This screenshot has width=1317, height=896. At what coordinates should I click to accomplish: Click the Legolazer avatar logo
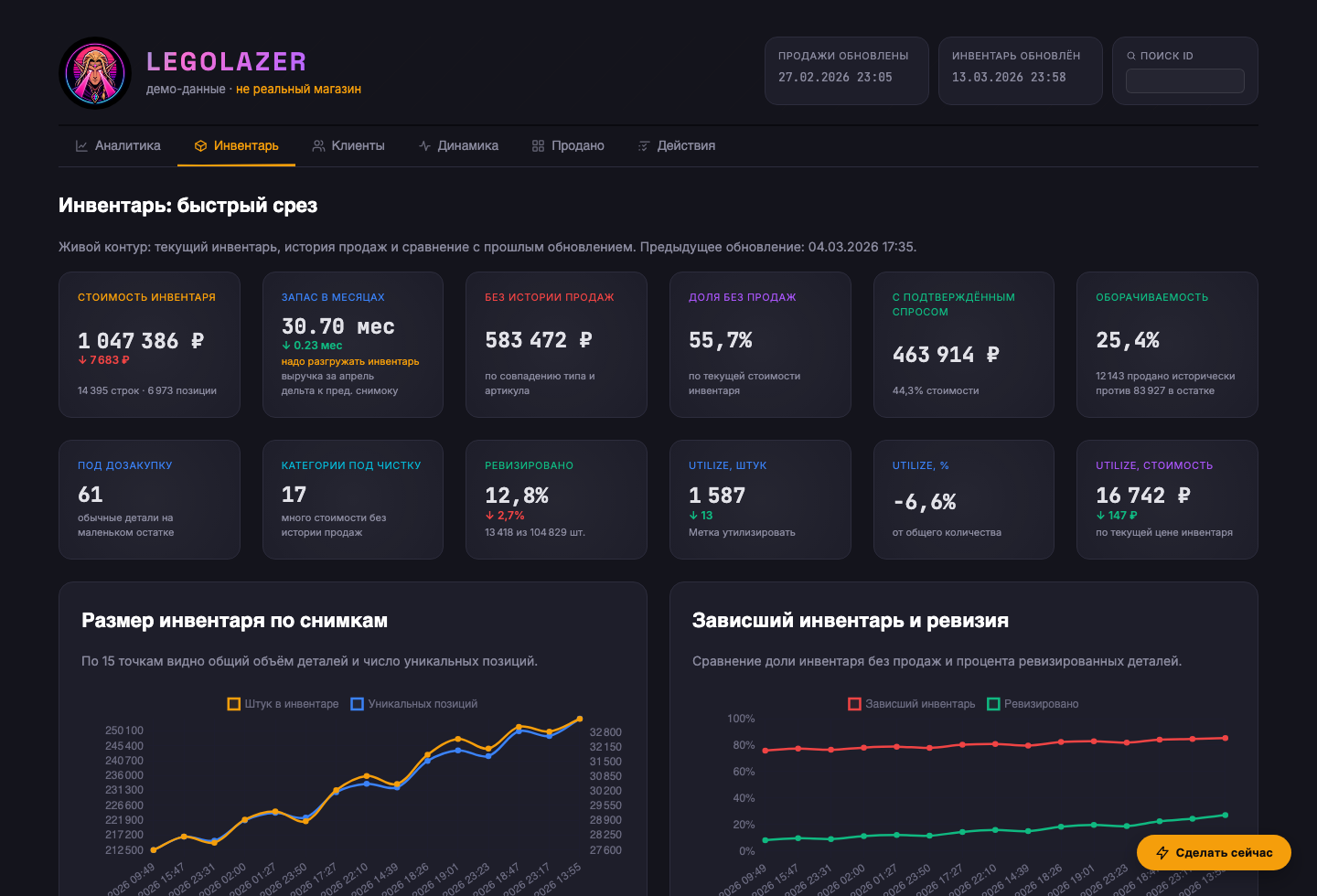[x=95, y=73]
